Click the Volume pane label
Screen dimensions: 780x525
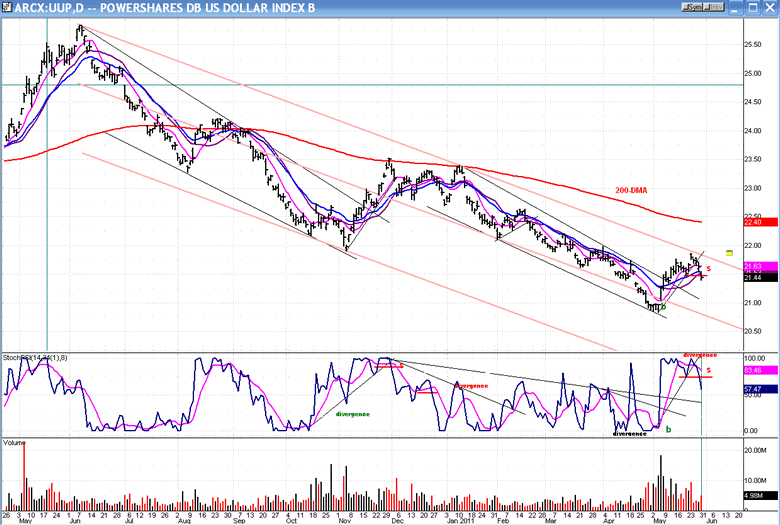pos(15,441)
